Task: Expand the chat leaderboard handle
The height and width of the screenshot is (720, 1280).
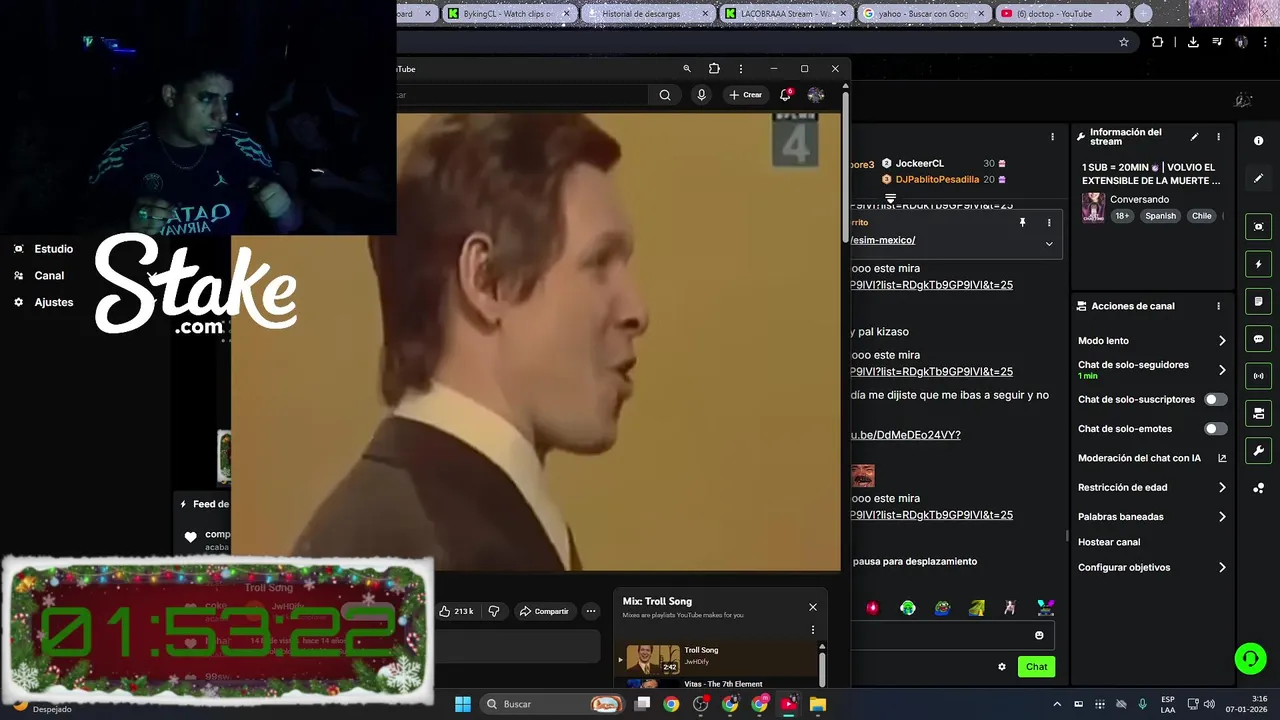Action: click(x=890, y=198)
